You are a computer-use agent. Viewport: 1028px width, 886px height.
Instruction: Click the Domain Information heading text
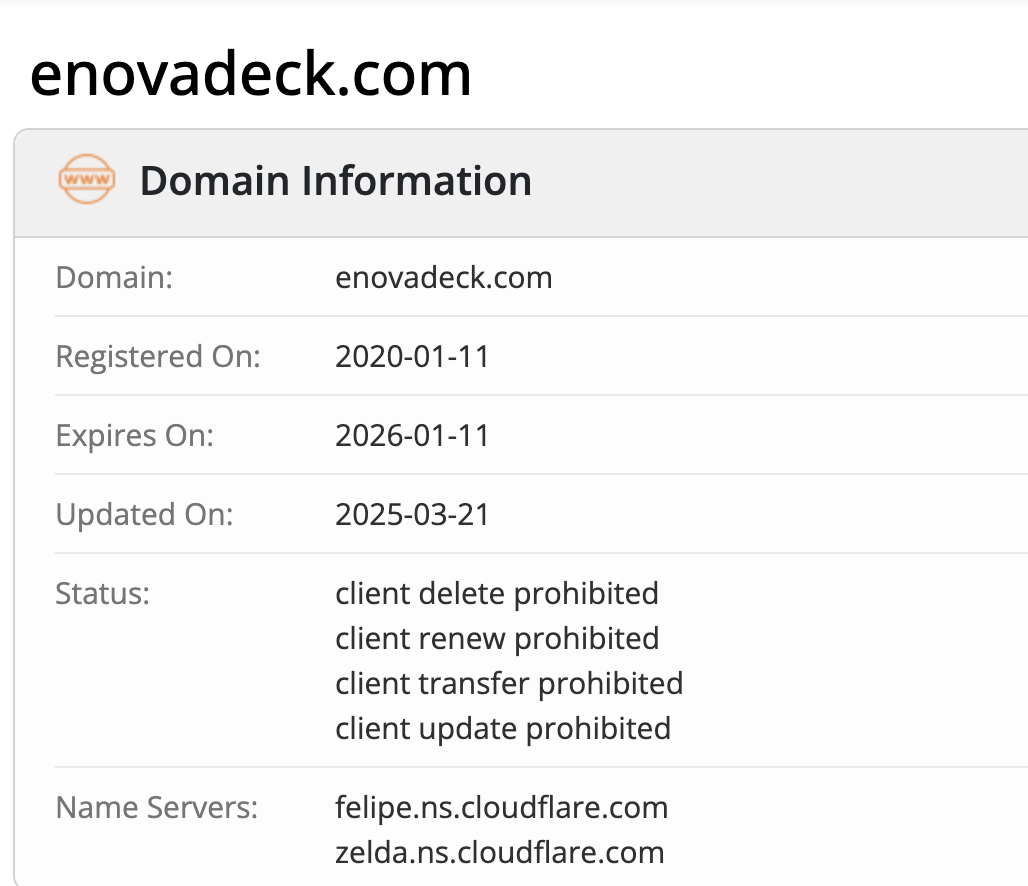[335, 181]
